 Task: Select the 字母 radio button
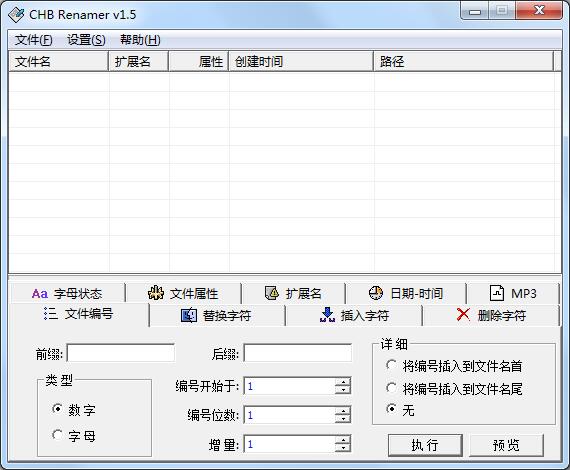[57, 435]
